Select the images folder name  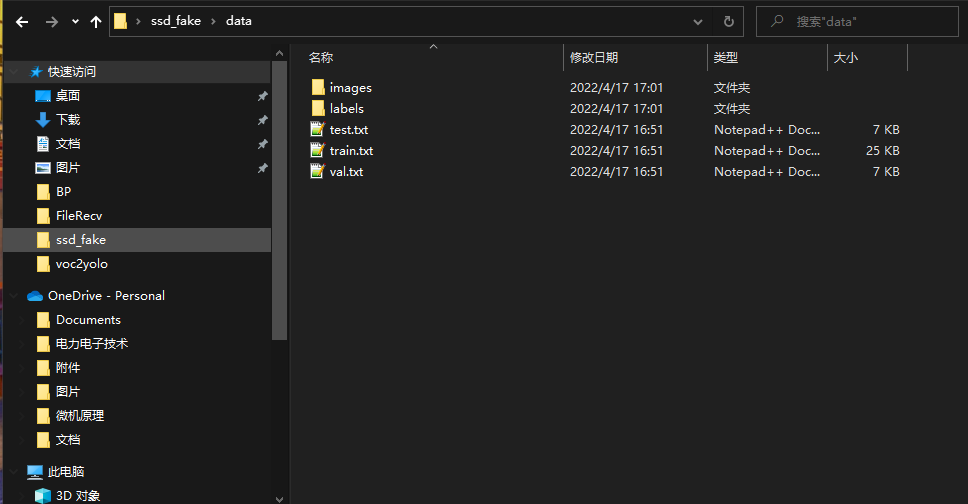point(351,88)
